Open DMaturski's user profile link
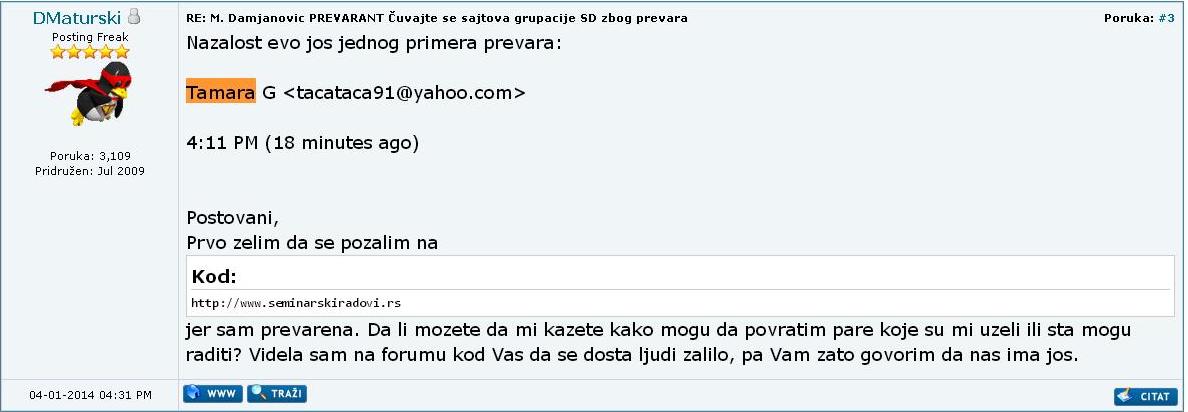1188x412 pixels. pyautogui.click(x=77, y=17)
